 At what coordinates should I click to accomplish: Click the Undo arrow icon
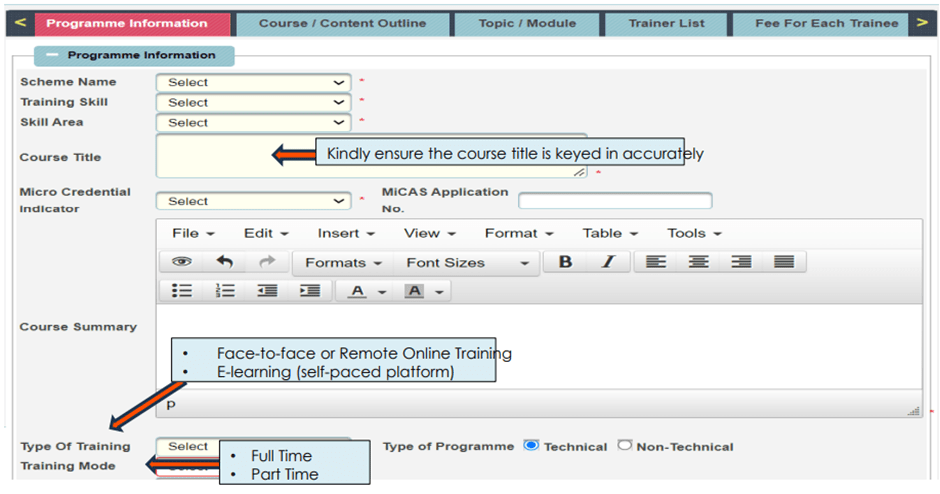point(224,262)
